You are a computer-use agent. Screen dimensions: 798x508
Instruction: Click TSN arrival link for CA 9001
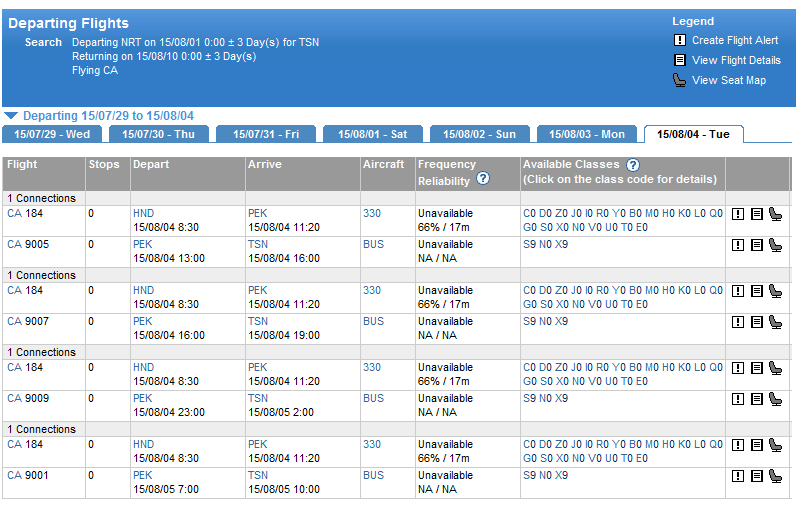pos(258,475)
